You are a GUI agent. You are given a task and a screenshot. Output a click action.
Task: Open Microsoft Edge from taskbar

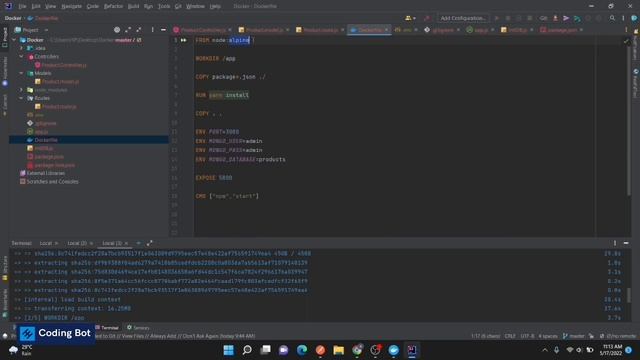pyautogui.click(x=302, y=350)
